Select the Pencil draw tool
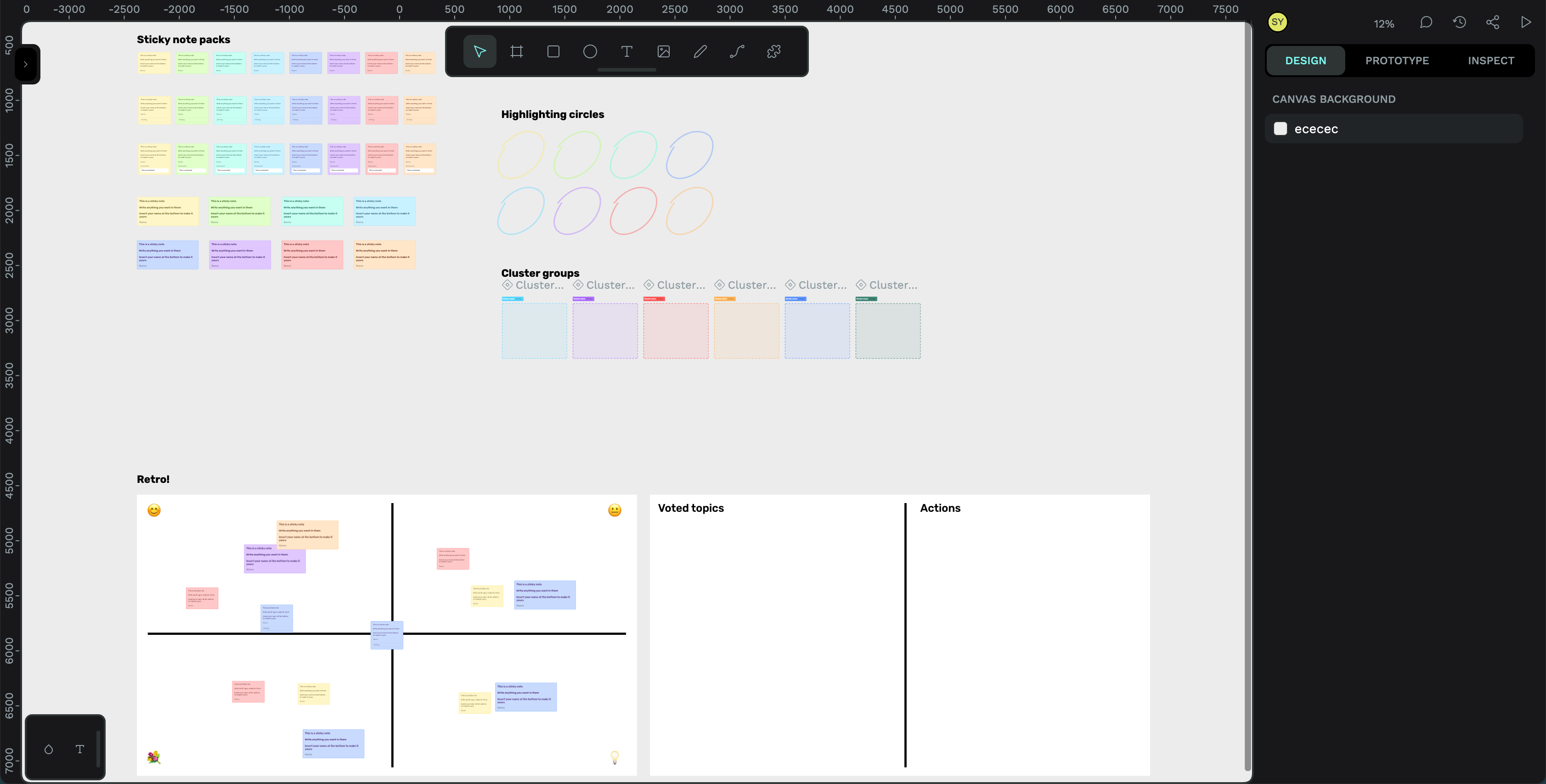 click(700, 51)
